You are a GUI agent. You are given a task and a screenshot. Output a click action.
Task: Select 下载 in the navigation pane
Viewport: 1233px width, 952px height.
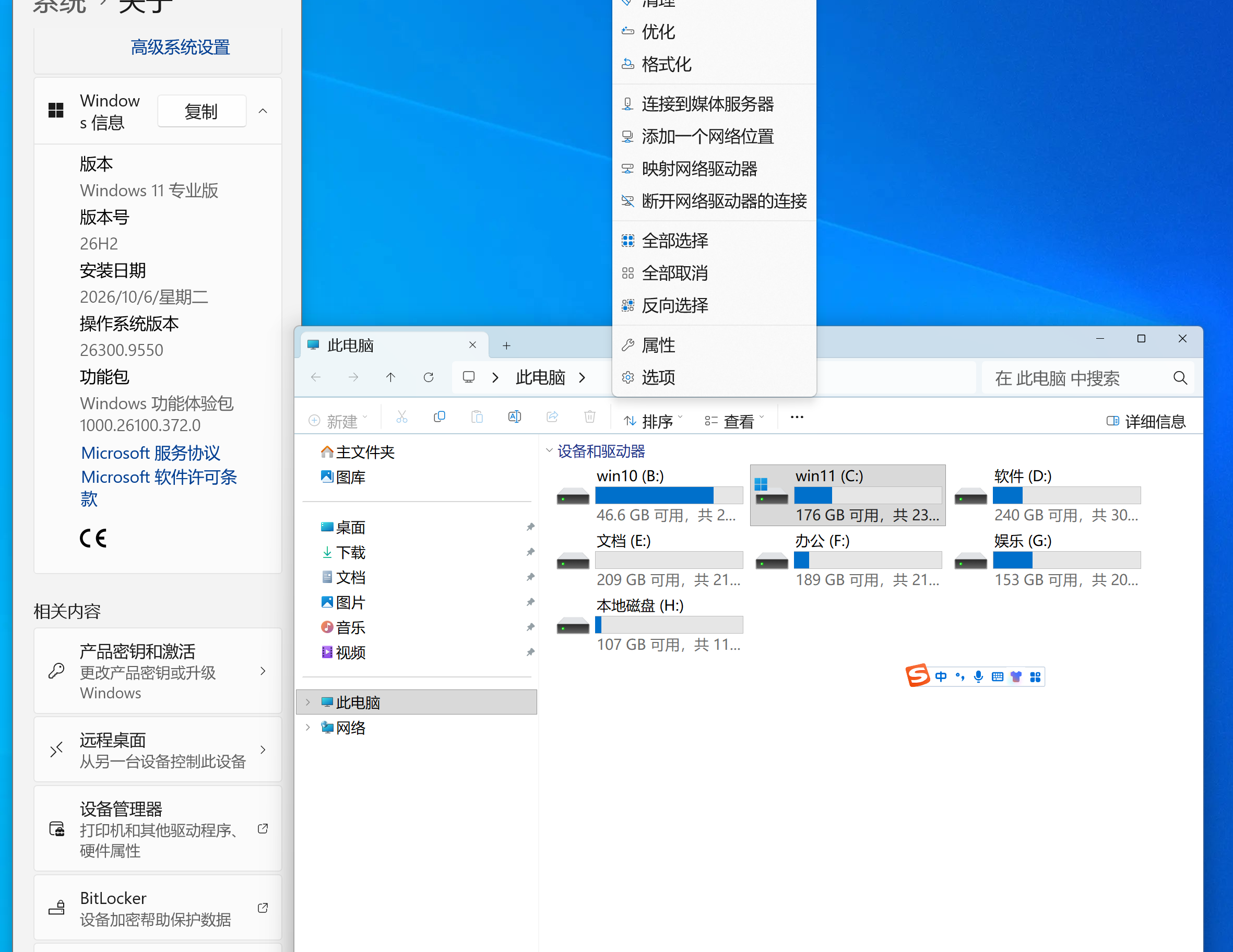click(351, 553)
